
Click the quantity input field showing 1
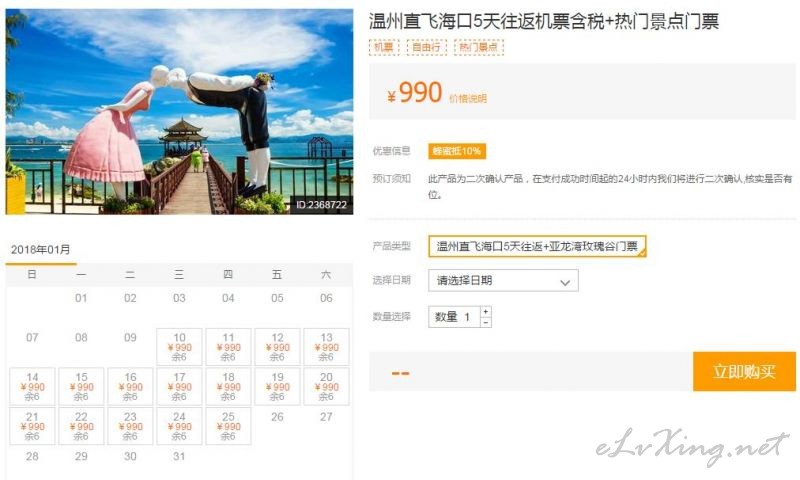[x=454, y=317]
